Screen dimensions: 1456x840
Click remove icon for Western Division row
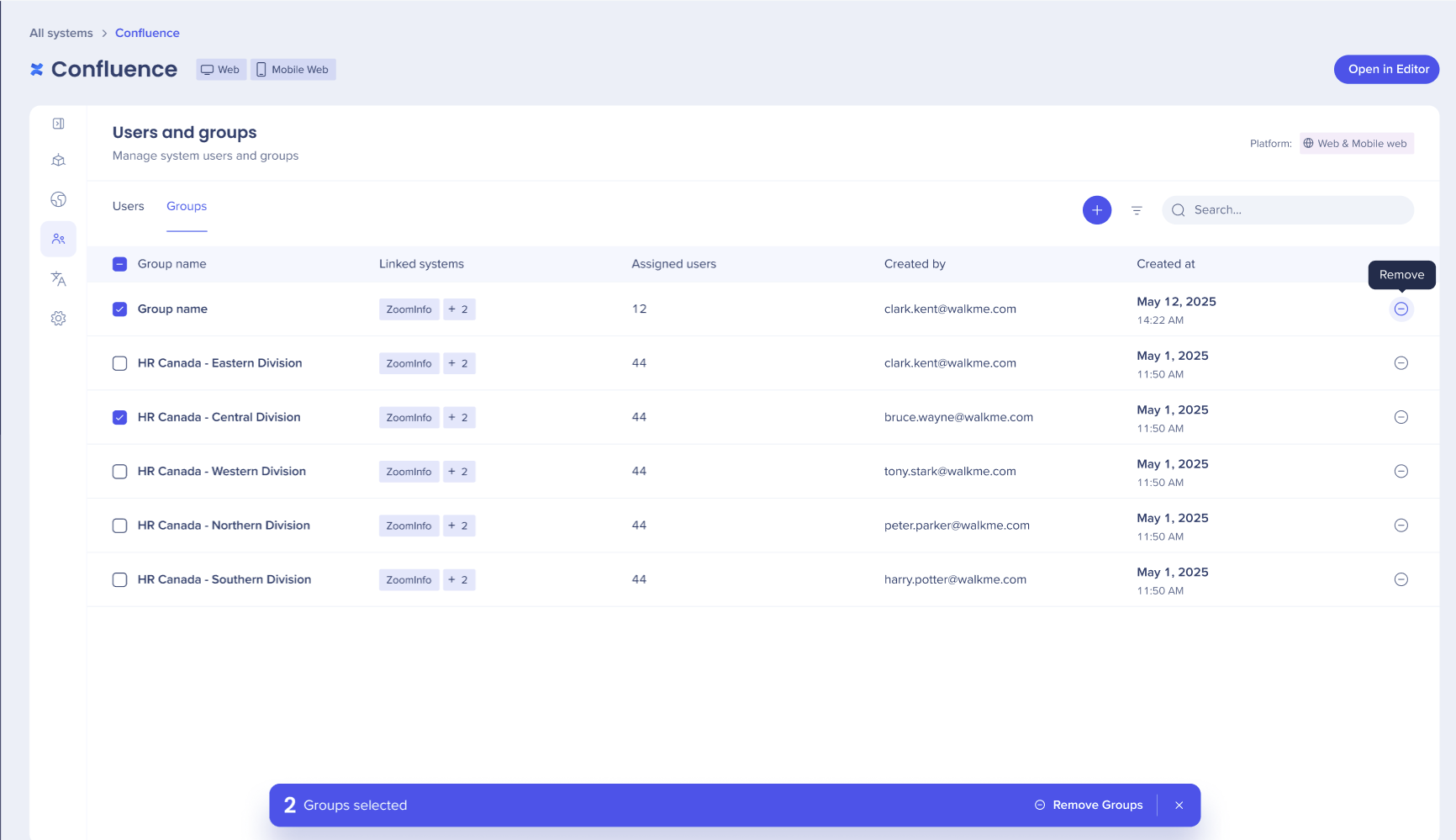coord(1401,472)
